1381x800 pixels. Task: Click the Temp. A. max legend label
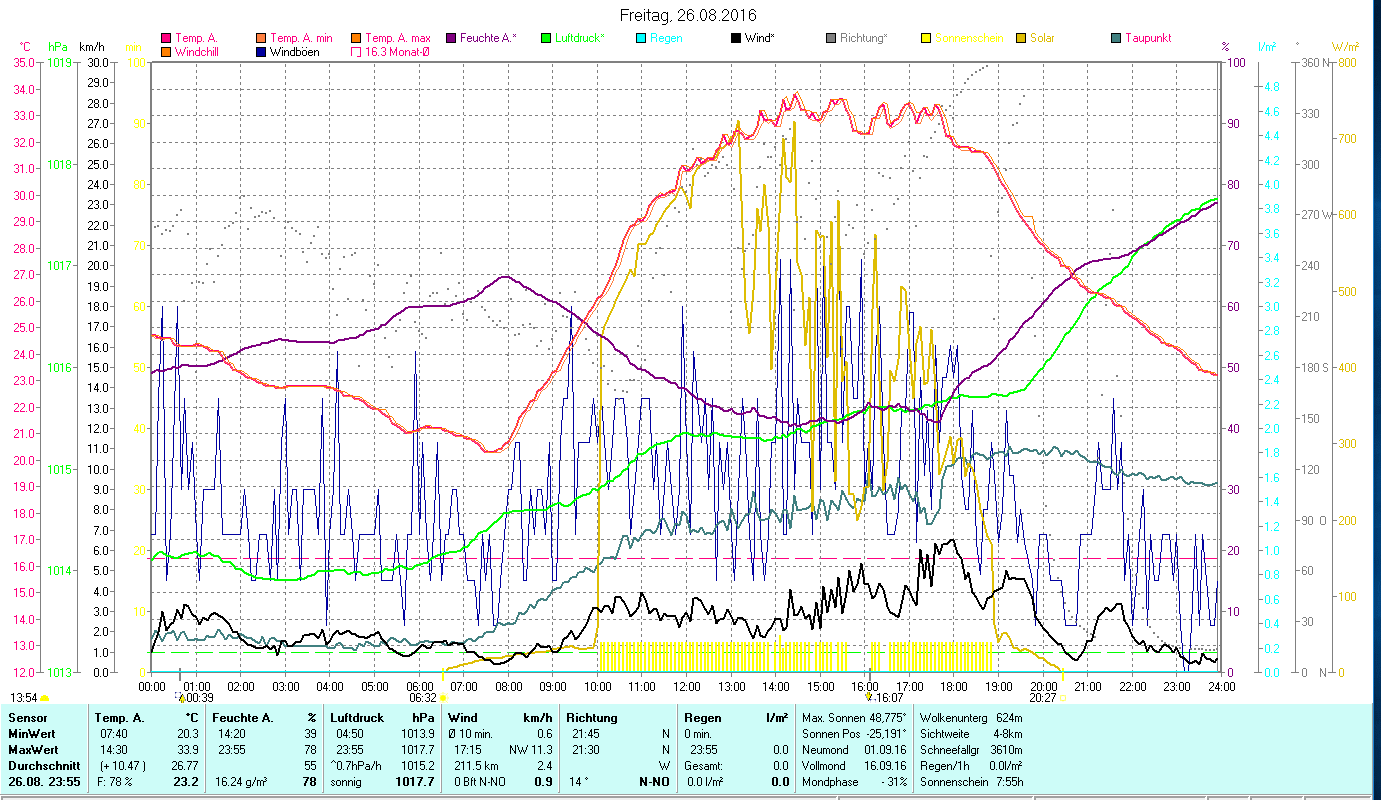[x=398, y=39]
